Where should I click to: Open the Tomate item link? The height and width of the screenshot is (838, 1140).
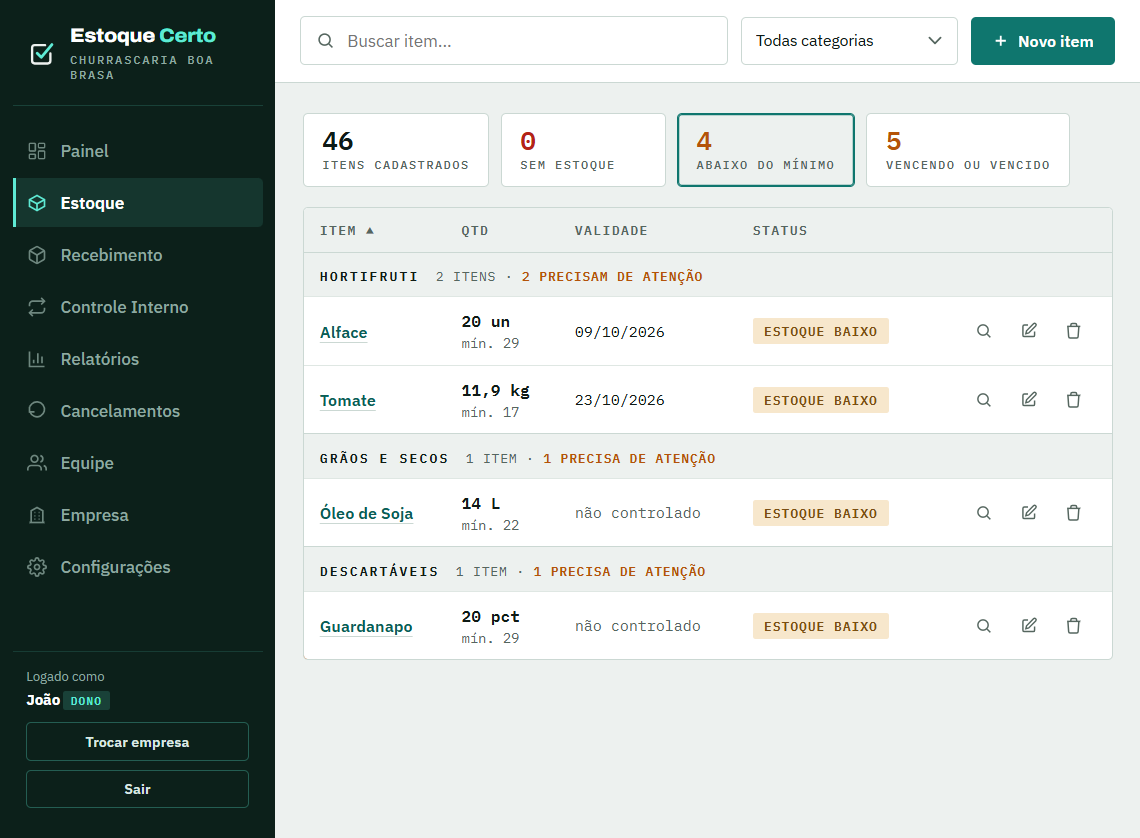[x=348, y=400]
